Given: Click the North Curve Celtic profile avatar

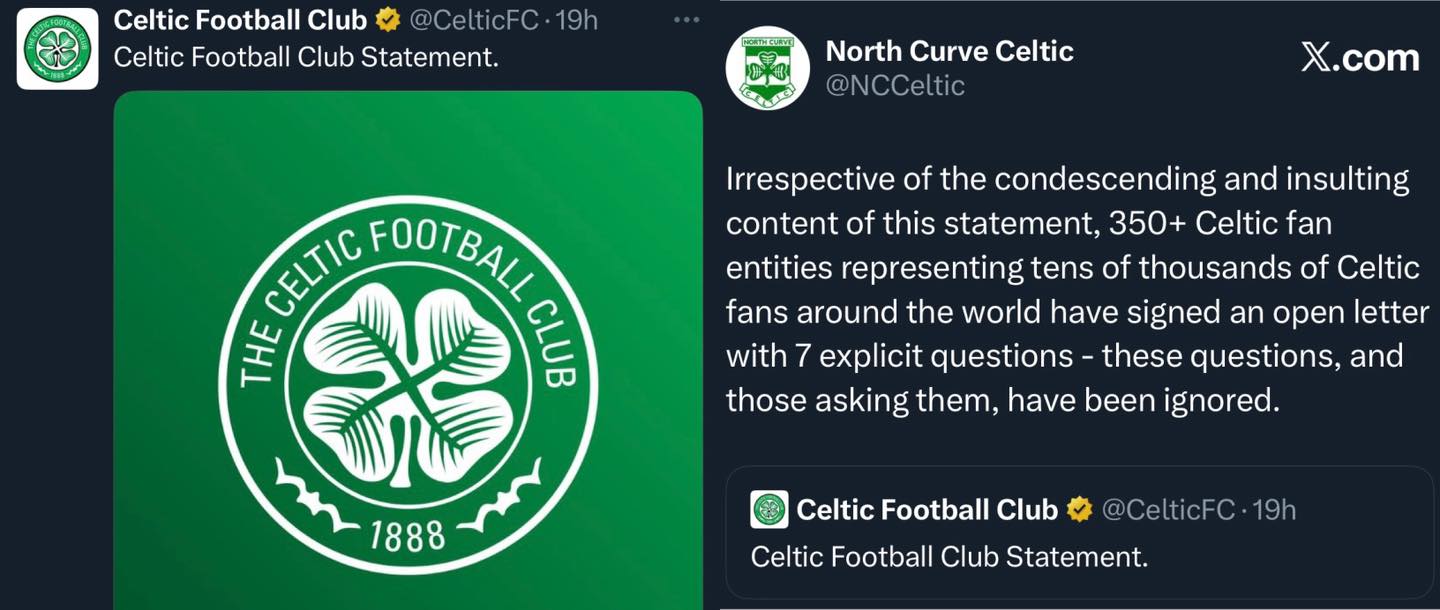Looking at the screenshot, I should (767, 68).
